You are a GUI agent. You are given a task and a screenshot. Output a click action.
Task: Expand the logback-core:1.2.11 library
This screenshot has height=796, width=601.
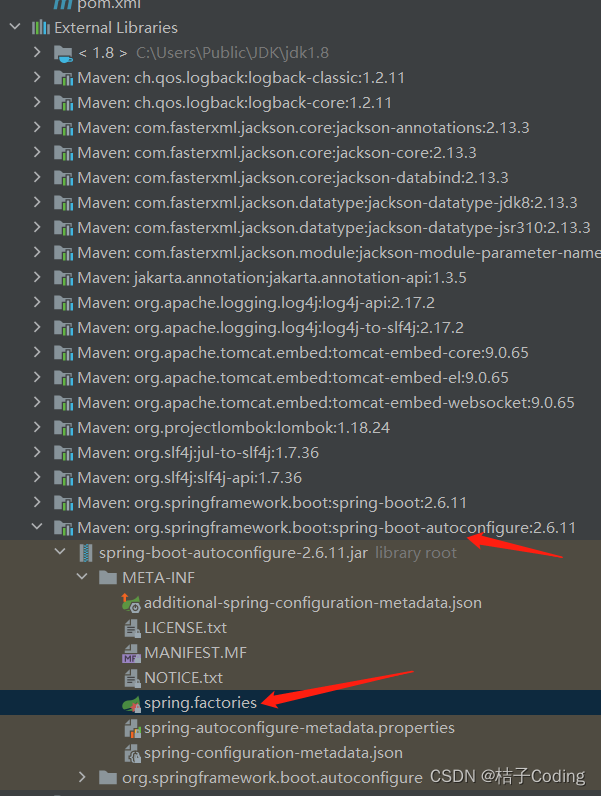pos(37,102)
